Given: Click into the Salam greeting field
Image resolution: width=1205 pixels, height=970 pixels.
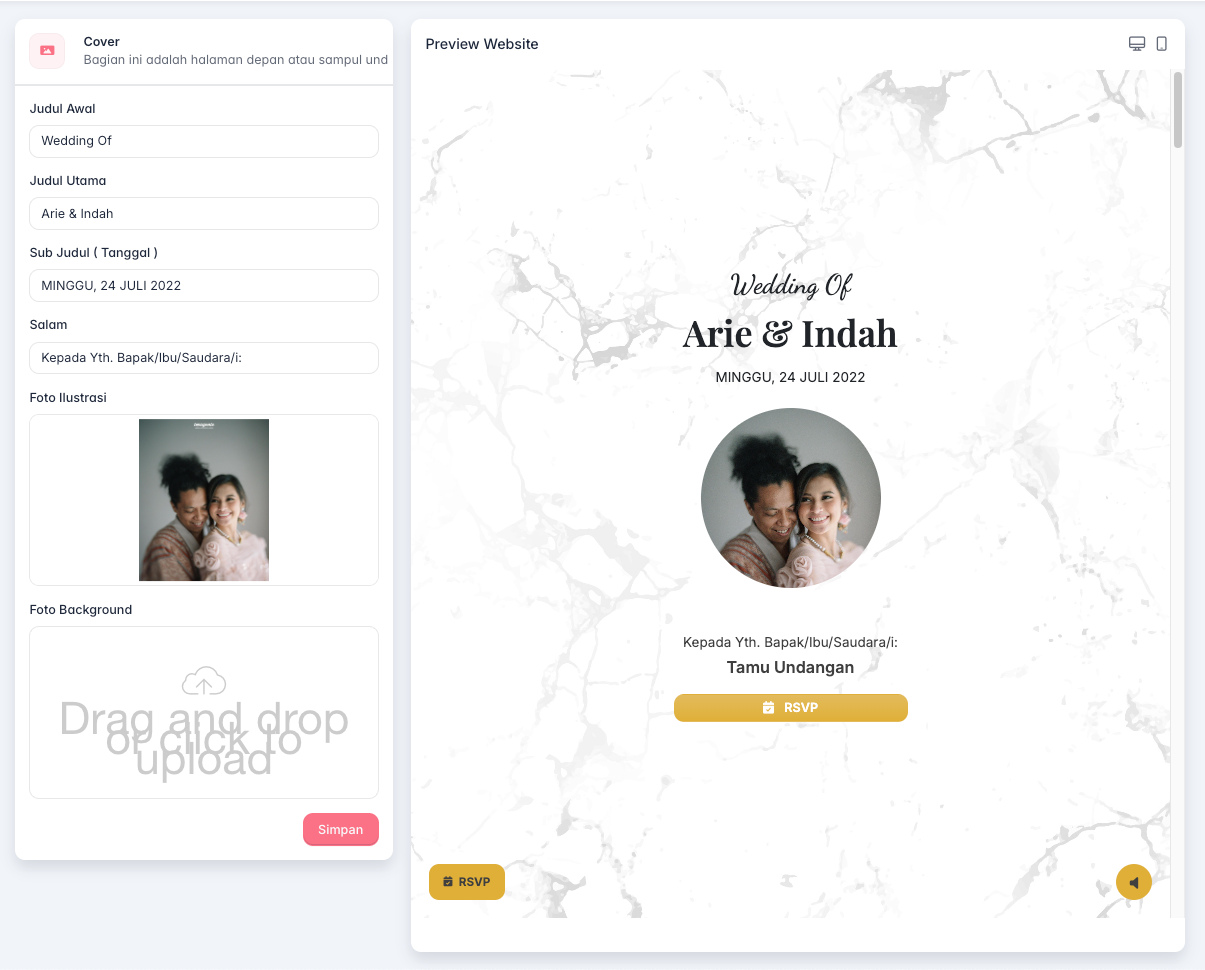Looking at the screenshot, I should tap(204, 358).
